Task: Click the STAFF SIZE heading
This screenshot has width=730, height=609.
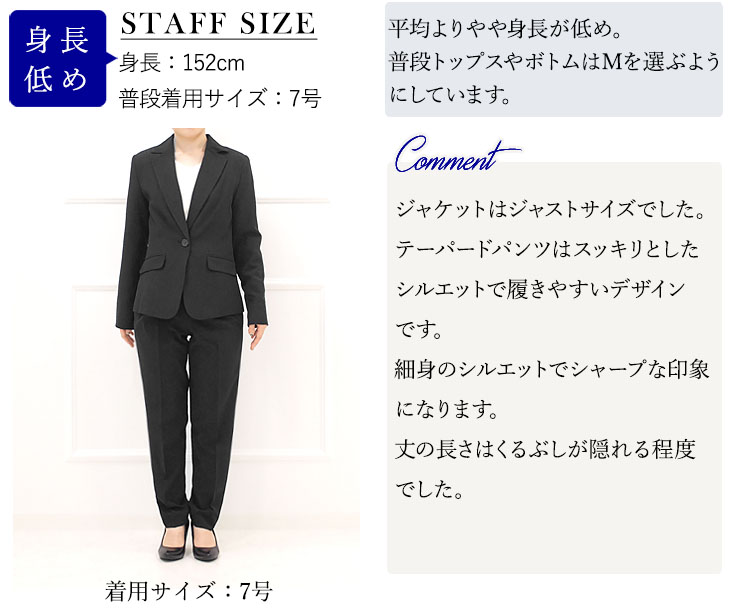Action: [218, 23]
